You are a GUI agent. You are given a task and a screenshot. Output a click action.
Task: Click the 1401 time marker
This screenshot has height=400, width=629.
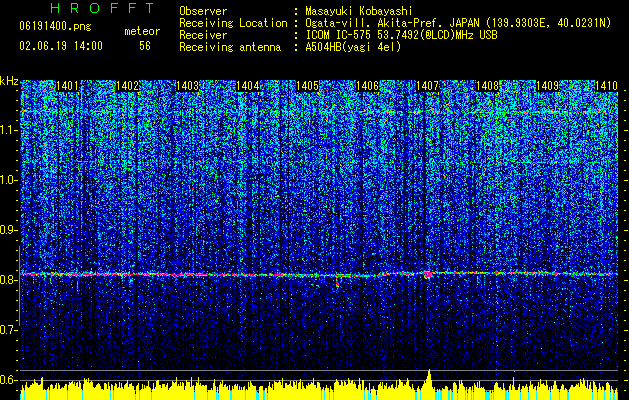67,86
